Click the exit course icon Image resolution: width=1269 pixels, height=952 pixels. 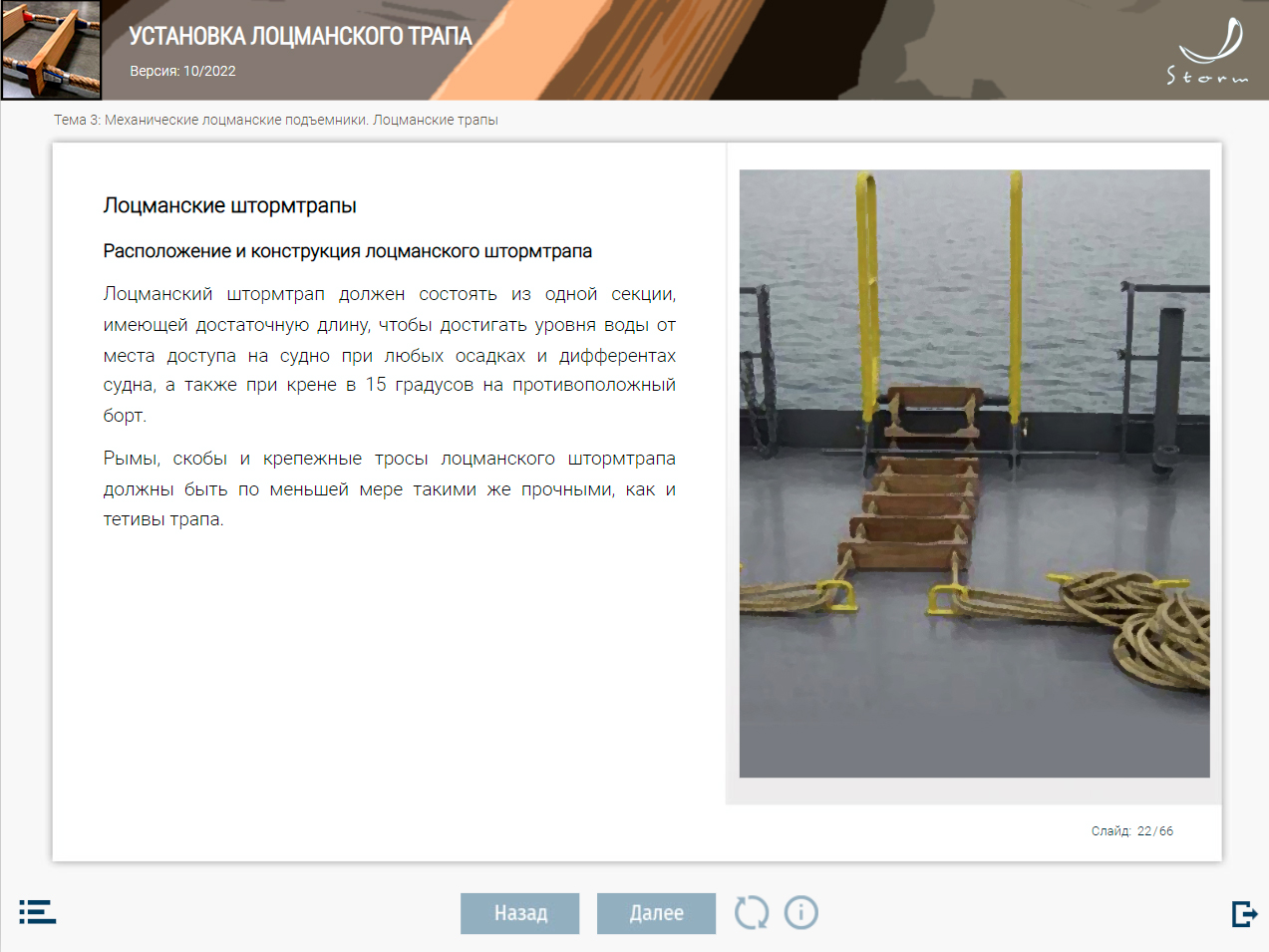(1245, 913)
